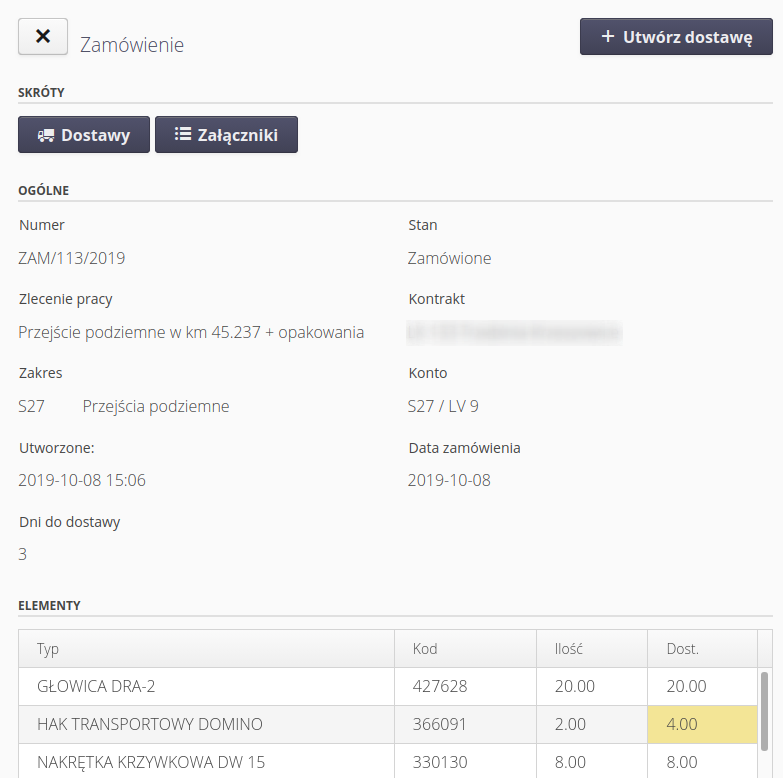Select the HAK TRANSPORTOWY DOMINO row
Viewport: 783px width, 778px height.
click(x=149, y=724)
